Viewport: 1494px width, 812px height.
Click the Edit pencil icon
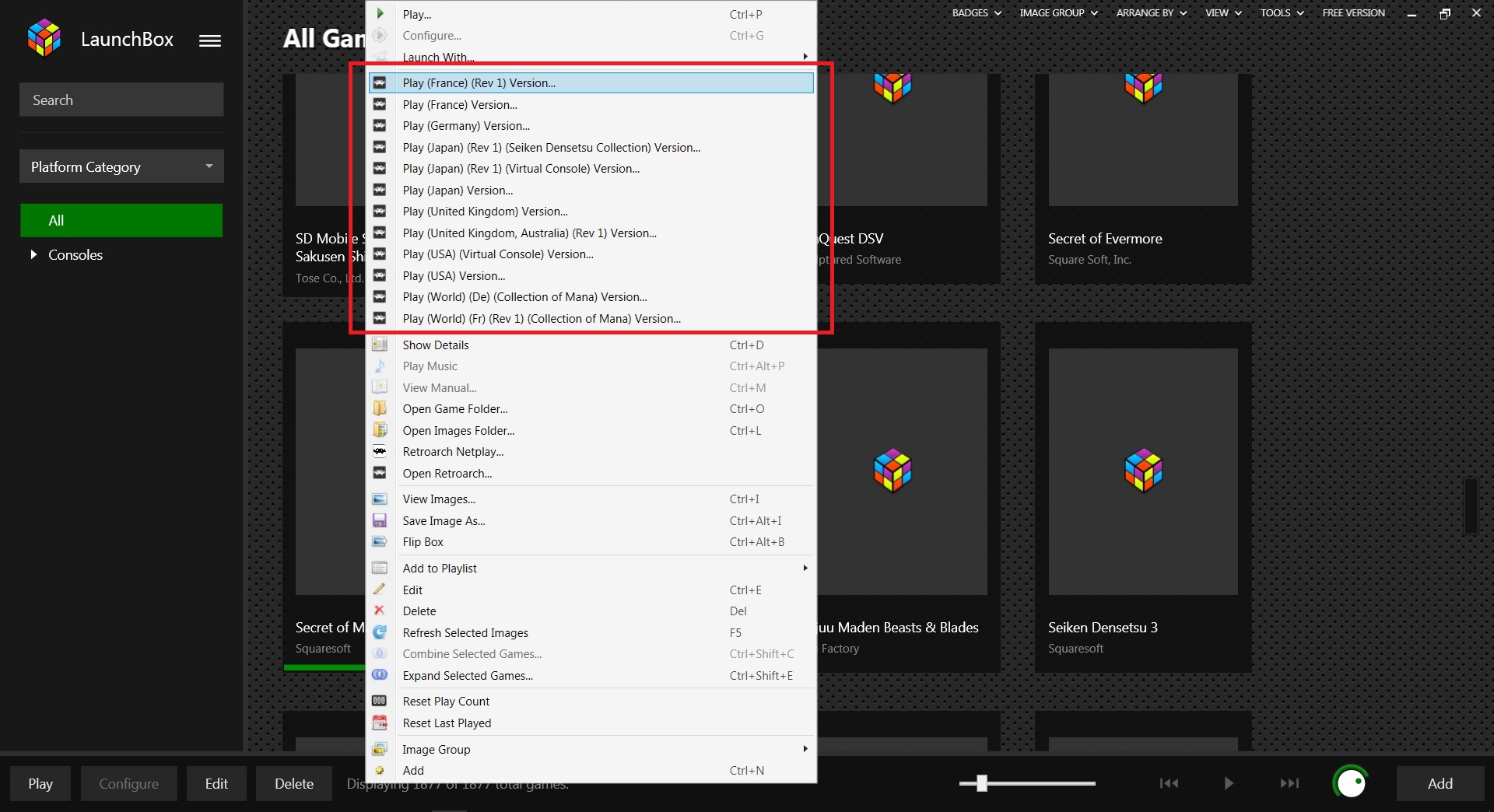tap(380, 590)
